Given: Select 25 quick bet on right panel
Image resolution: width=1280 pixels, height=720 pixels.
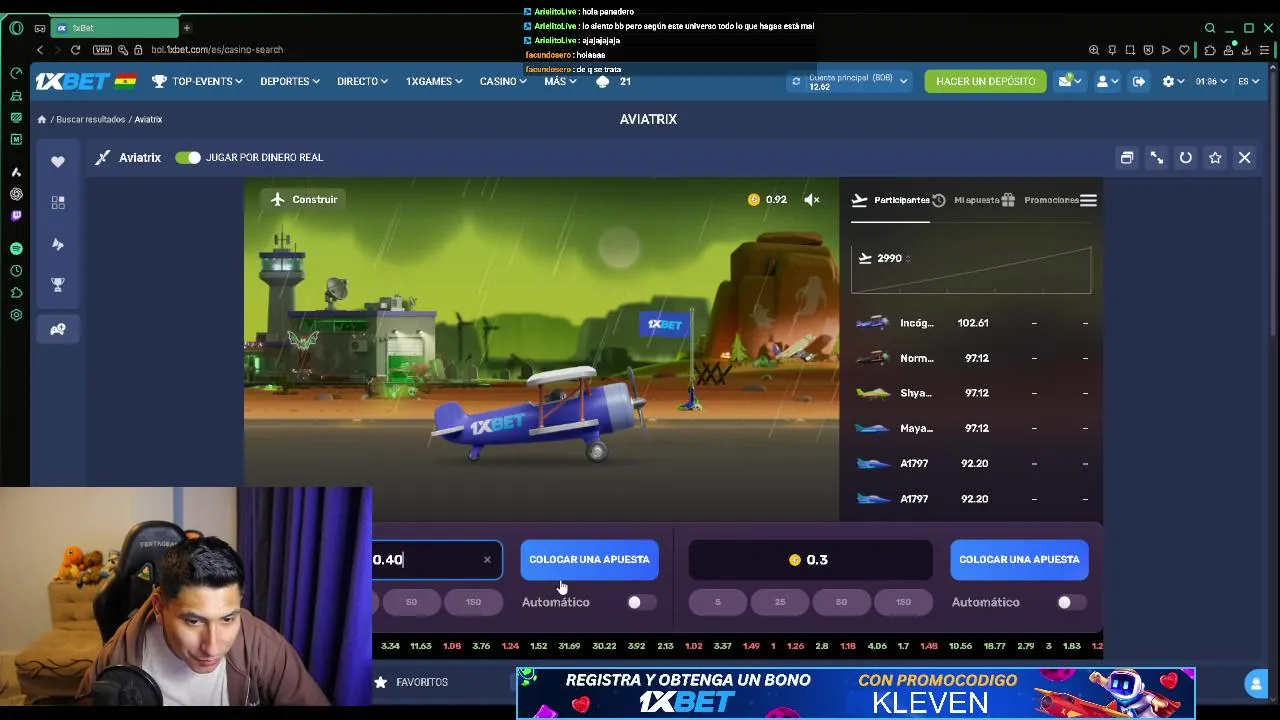Looking at the screenshot, I should pos(780,602).
